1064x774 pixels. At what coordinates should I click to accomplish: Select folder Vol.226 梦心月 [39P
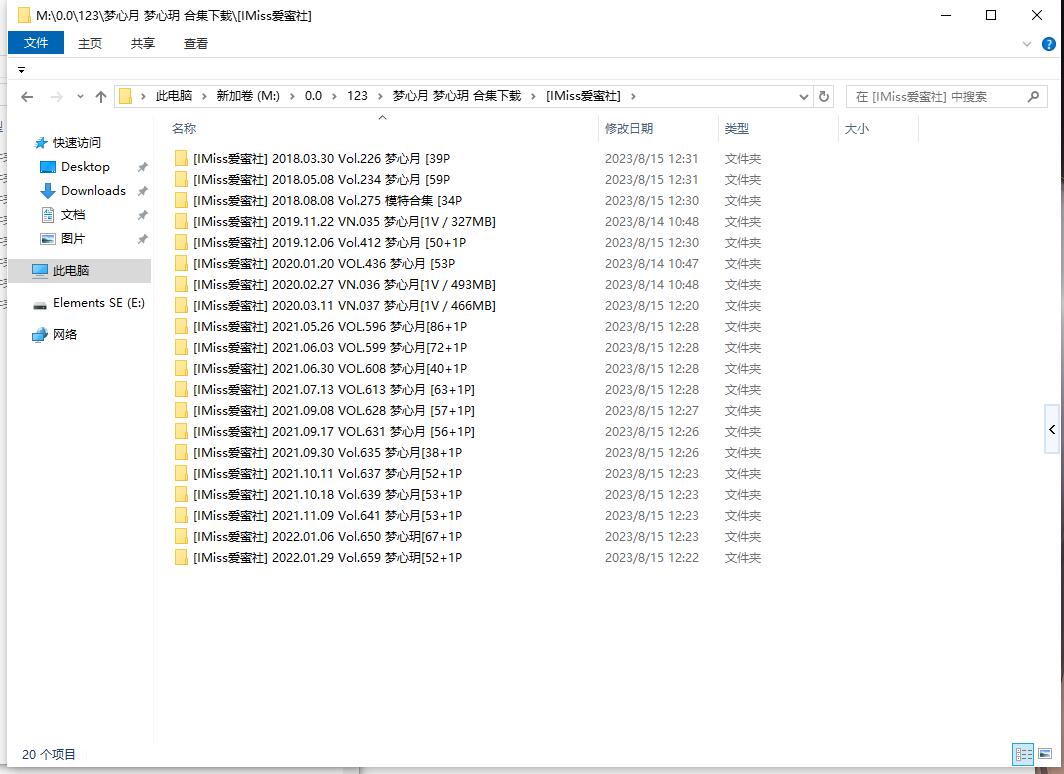[321, 159]
